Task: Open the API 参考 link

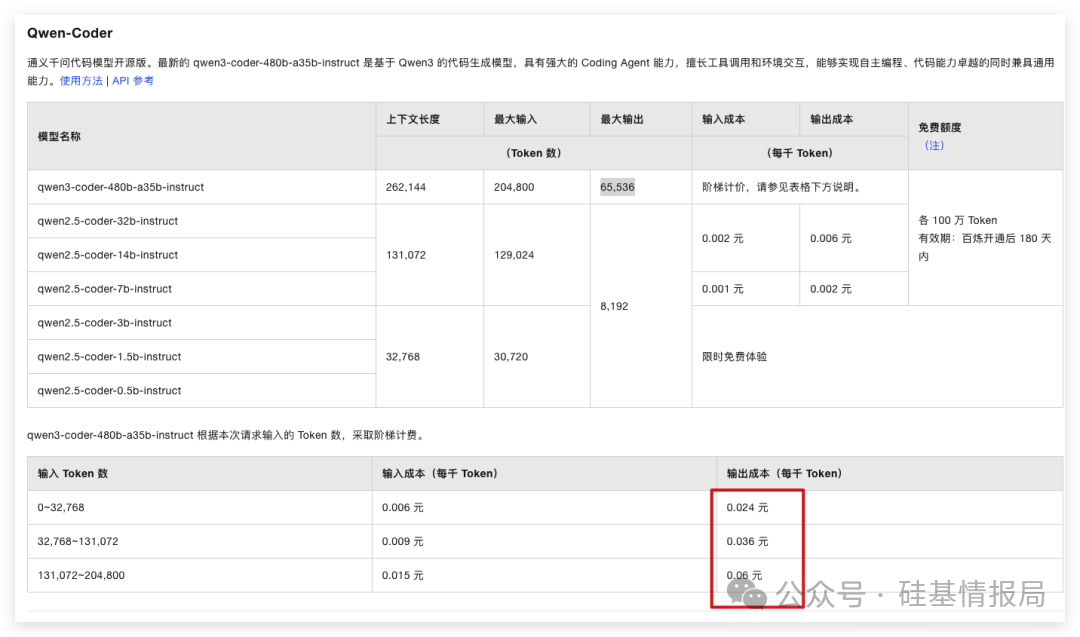Action: tap(133, 81)
